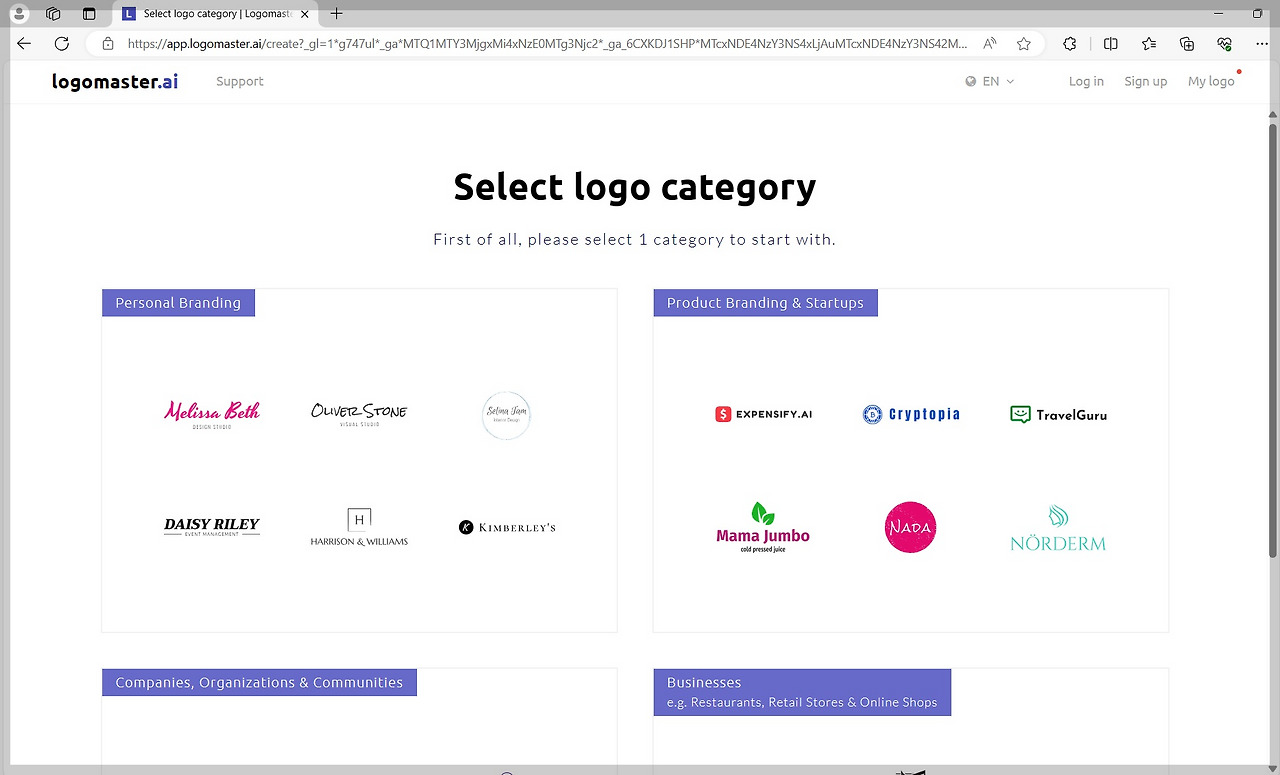The width and height of the screenshot is (1280, 775).
Task: View site information lock icon
Action: [108, 43]
